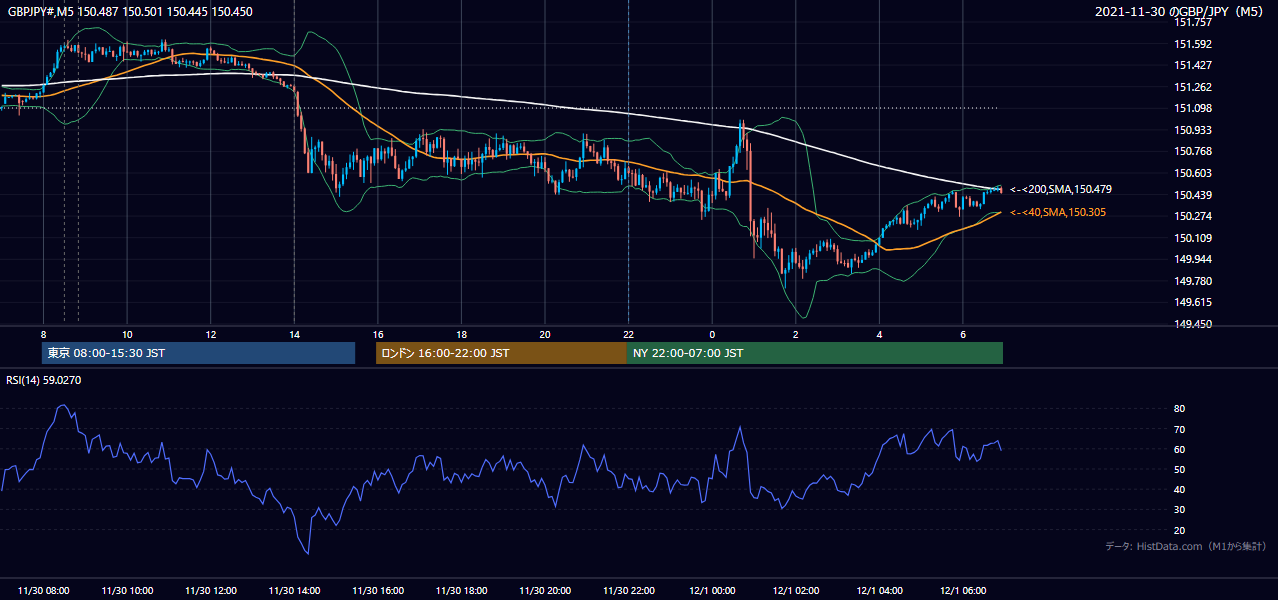Click RSI scale value 80

(x=1179, y=409)
